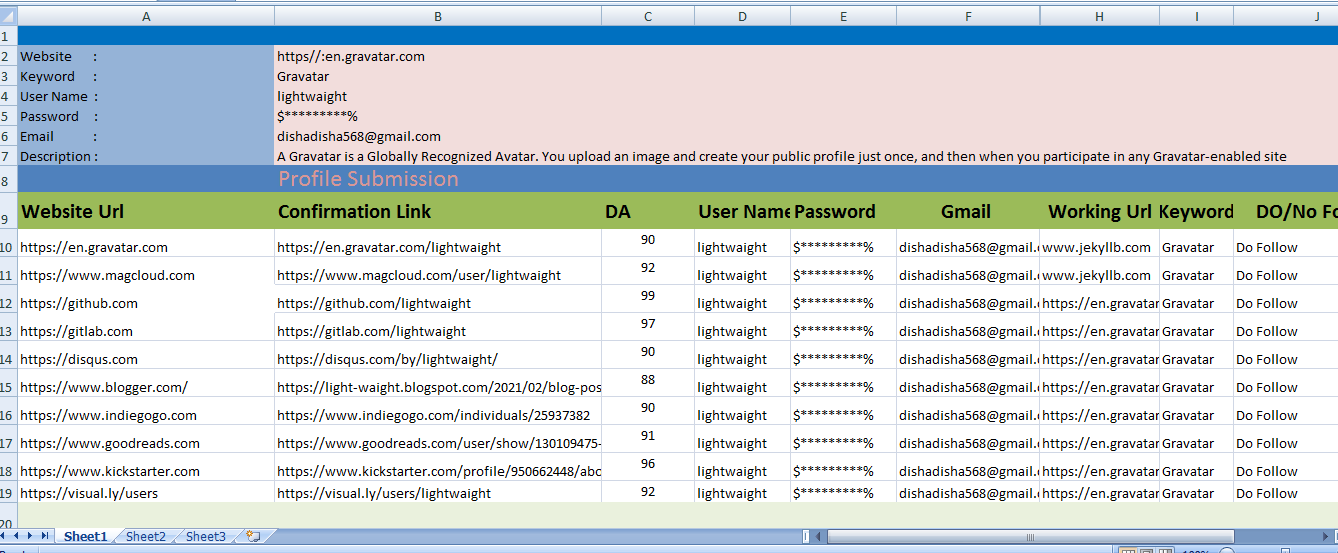1338x553 pixels.
Task: Click the 'Profile Submission' heading cell
Action: [438, 179]
